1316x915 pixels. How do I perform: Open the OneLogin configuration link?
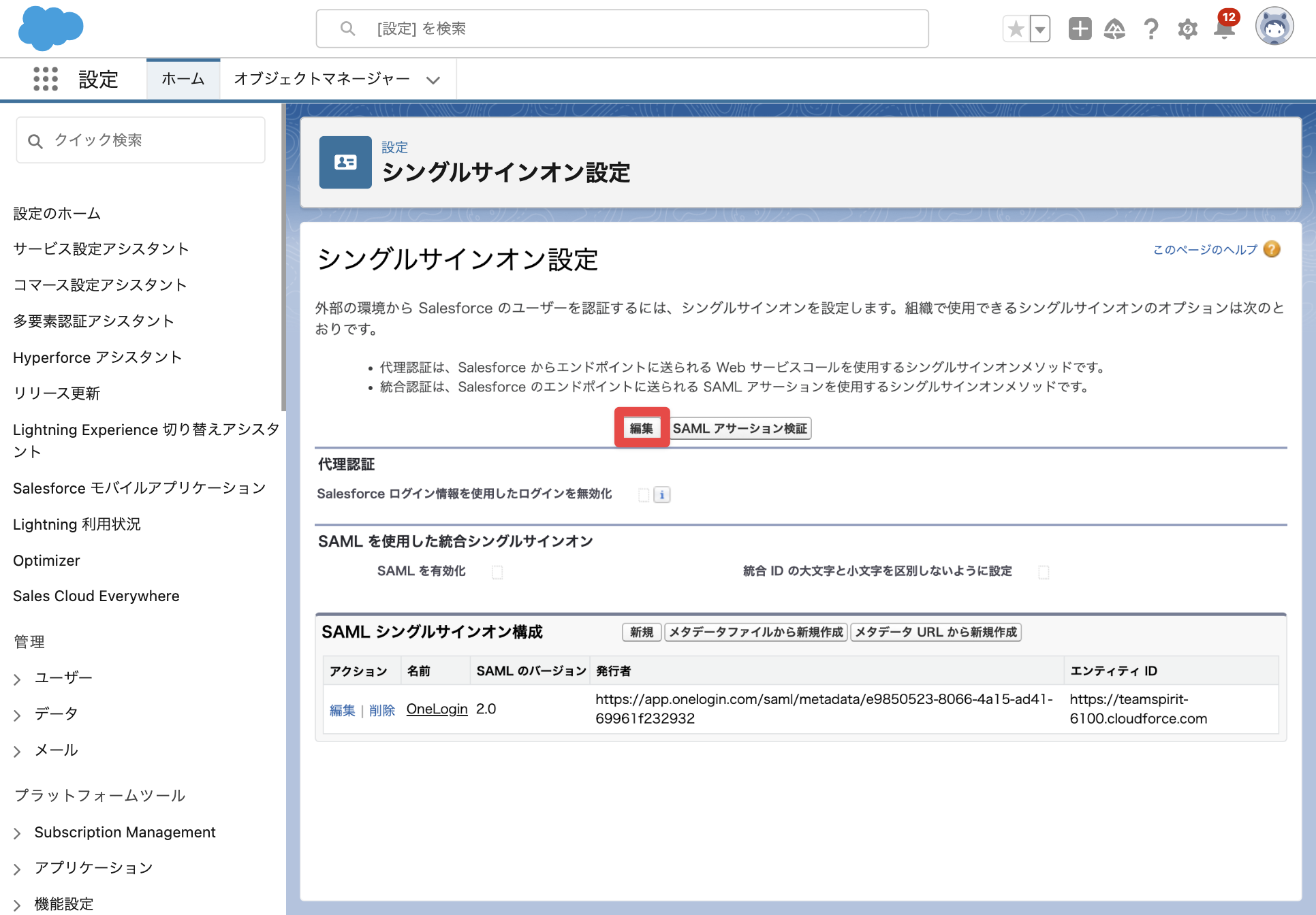tap(437, 709)
